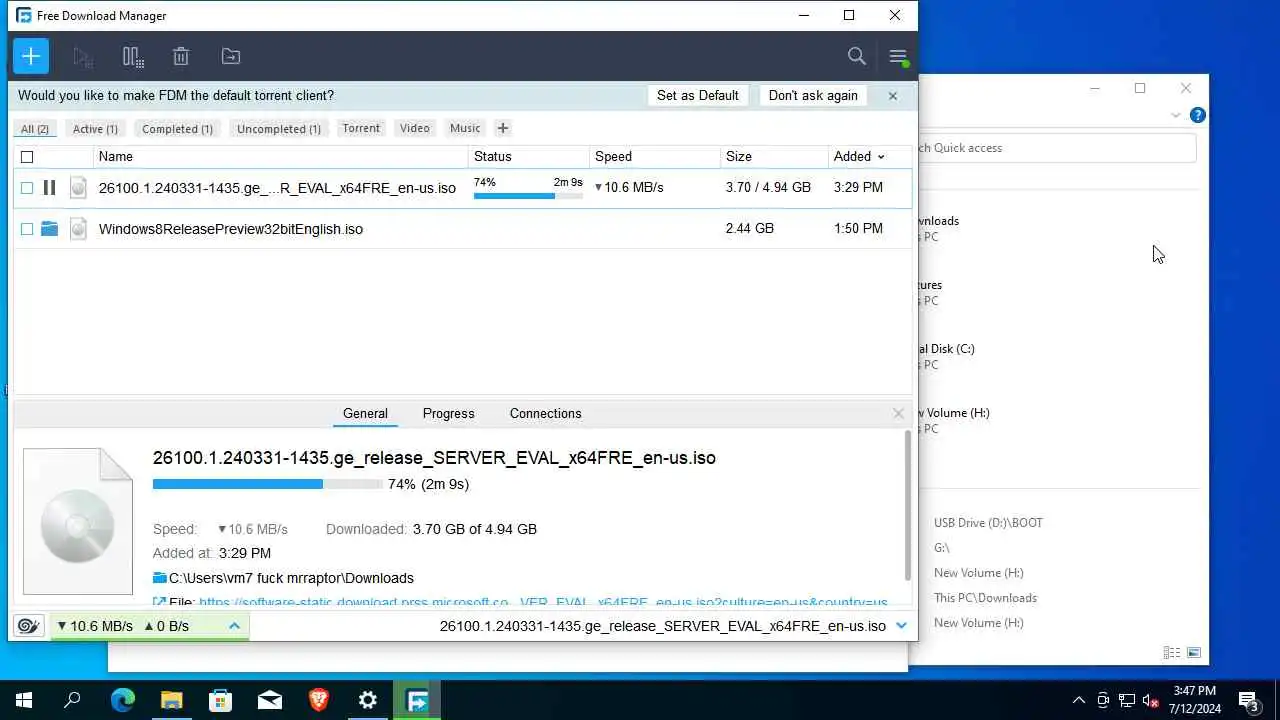The width and height of the screenshot is (1280, 720).
Task: Click the large progress bar in details panel
Action: click(268, 484)
